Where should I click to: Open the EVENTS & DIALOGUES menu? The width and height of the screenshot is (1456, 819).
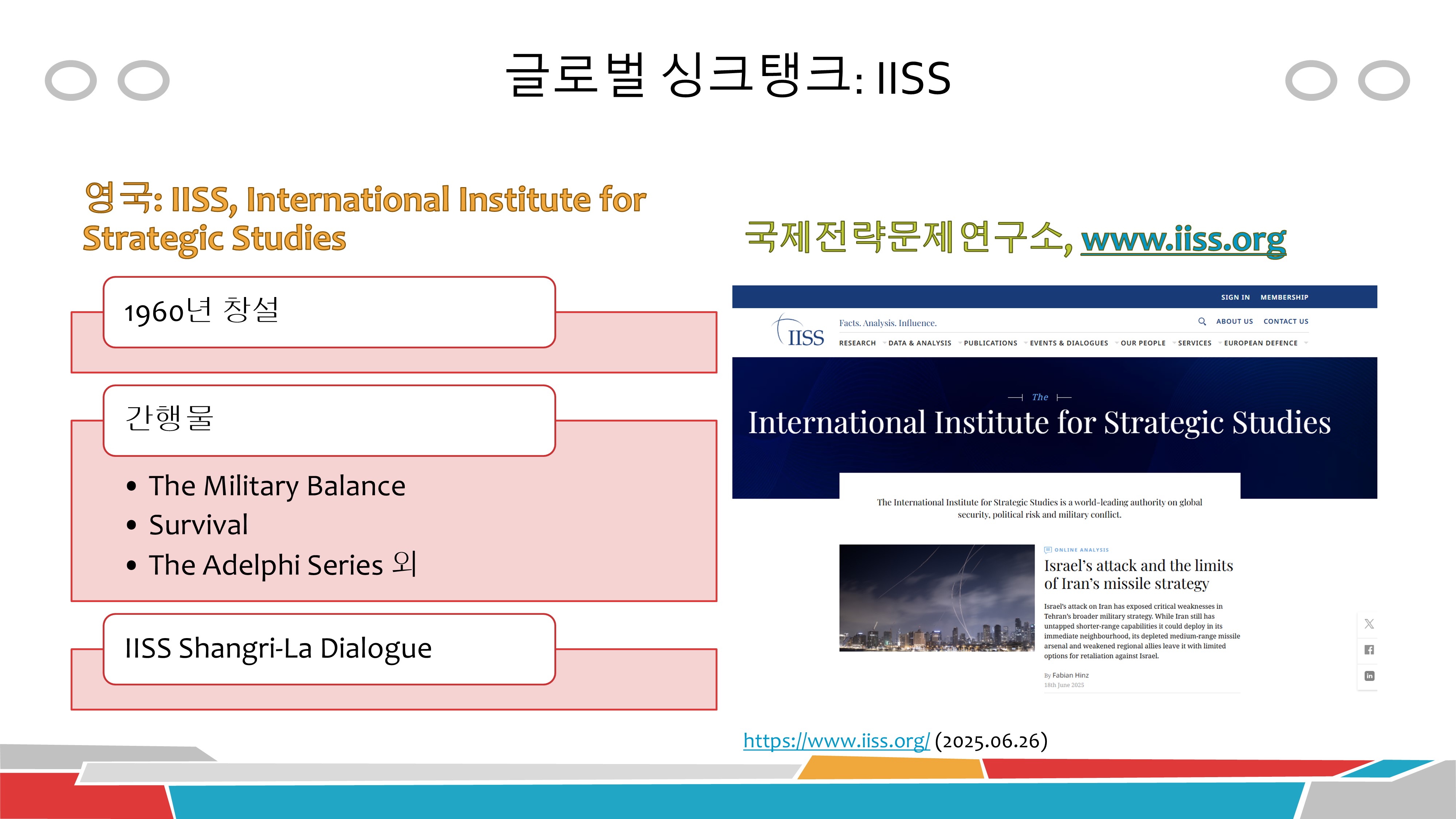tap(1069, 343)
